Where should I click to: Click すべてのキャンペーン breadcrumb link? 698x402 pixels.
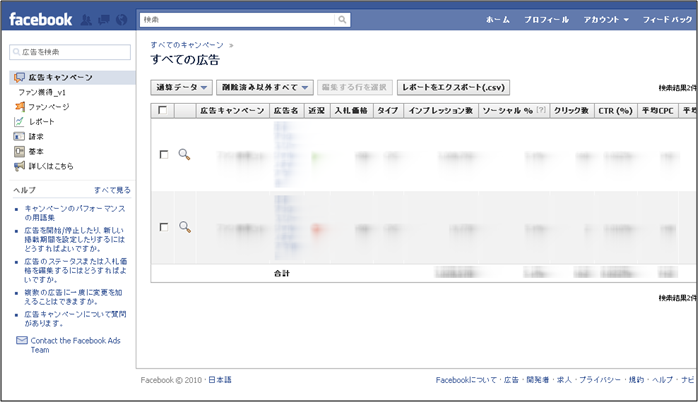coord(187,45)
